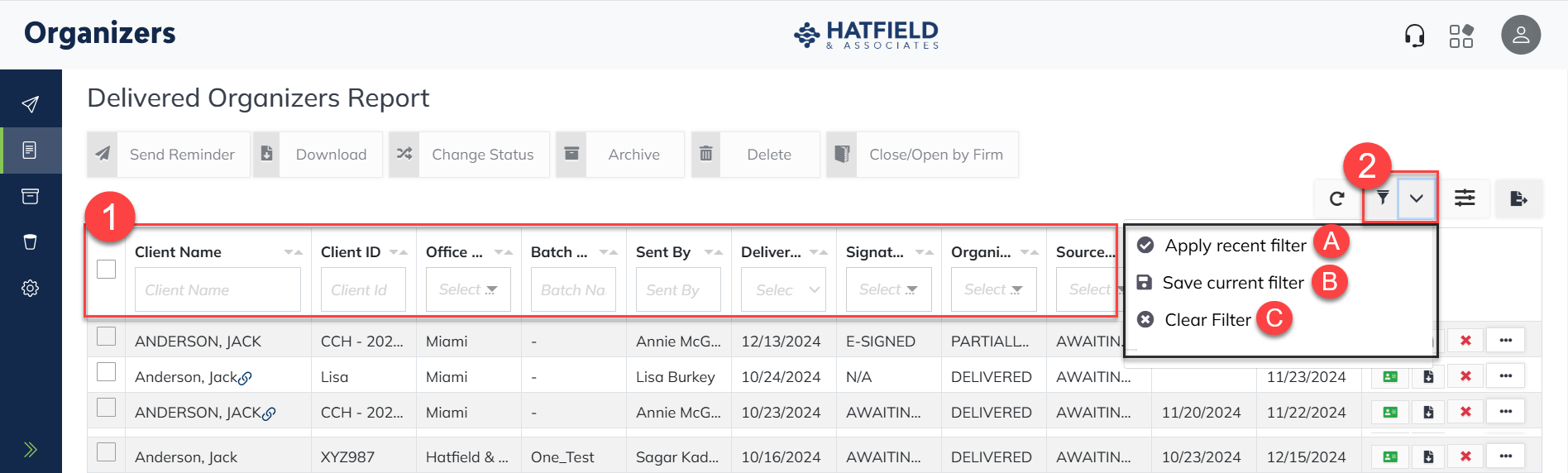Expand the sidebar with double chevron

coord(31,450)
